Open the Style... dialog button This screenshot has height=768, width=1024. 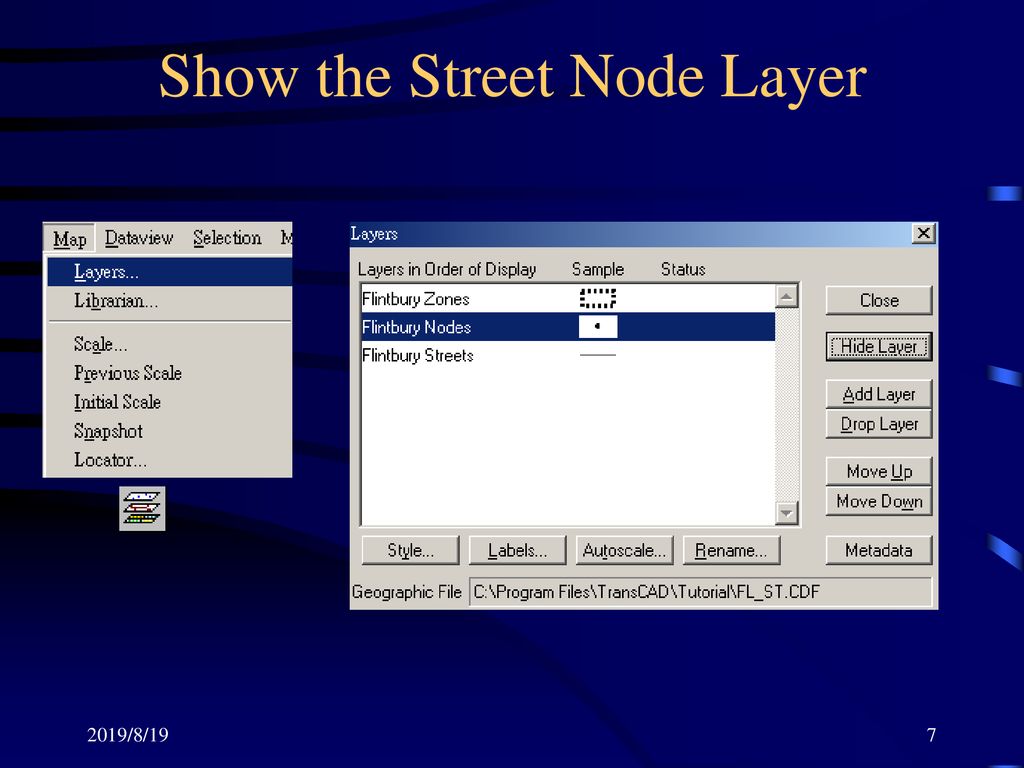pyautogui.click(x=411, y=550)
